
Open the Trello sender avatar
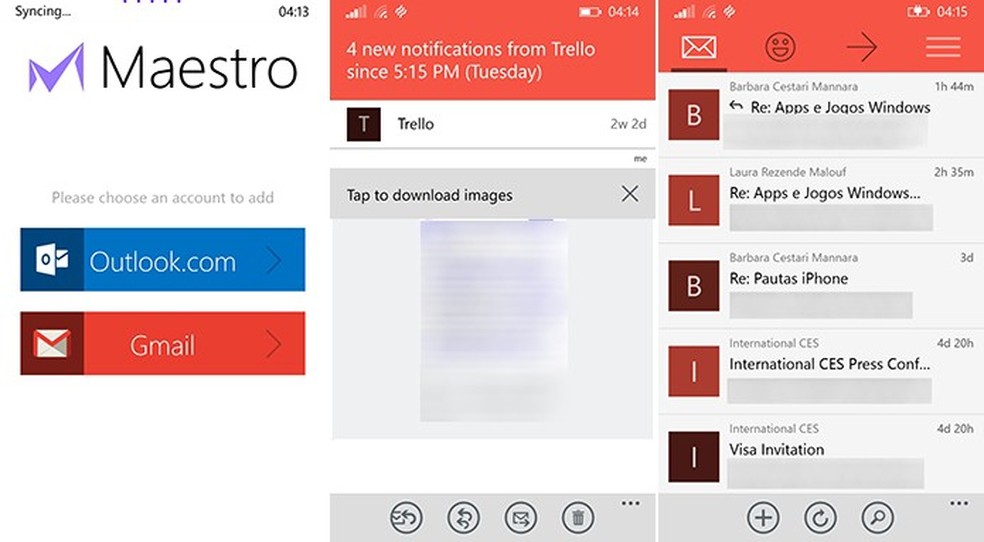point(363,124)
